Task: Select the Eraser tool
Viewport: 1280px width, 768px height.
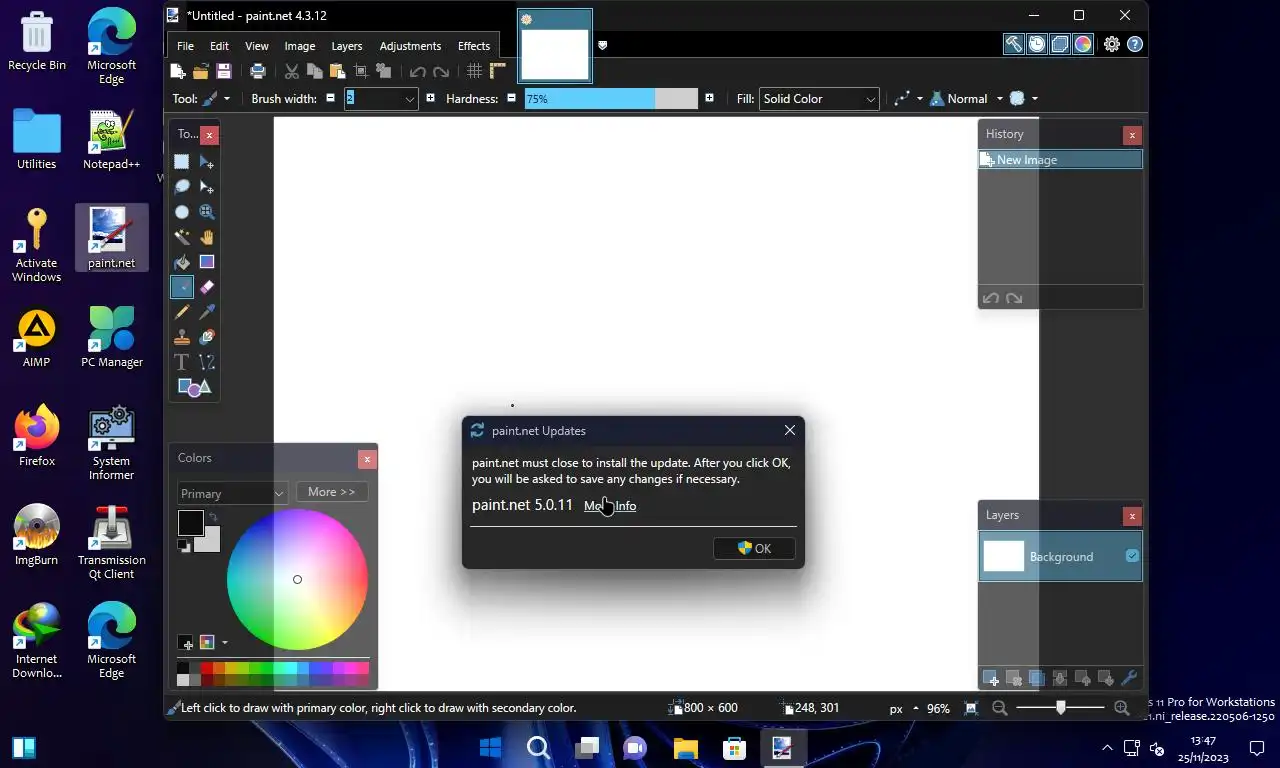Action: point(207,287)
